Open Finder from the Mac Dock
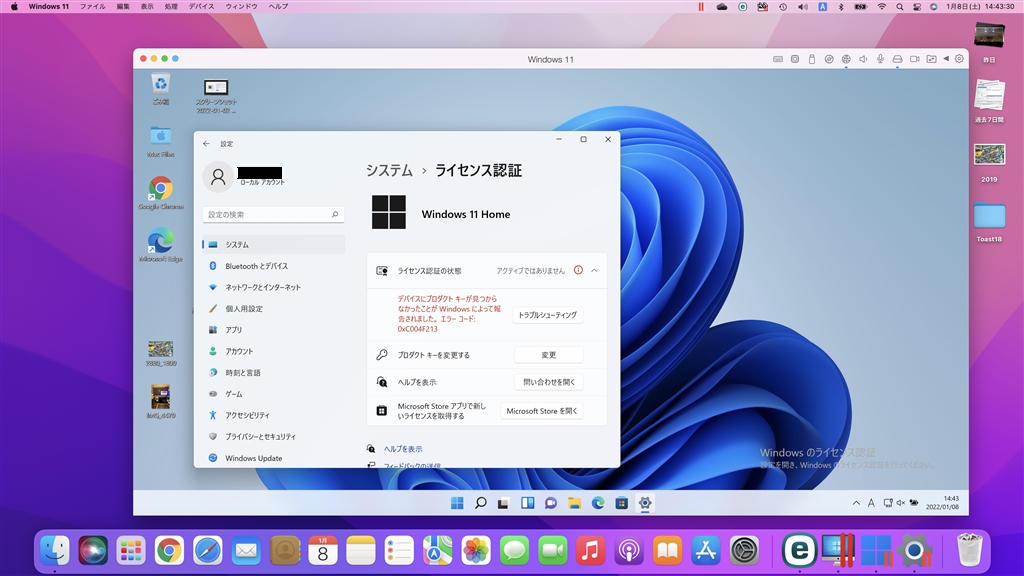 pyautogui.click(x=55, y=550)
